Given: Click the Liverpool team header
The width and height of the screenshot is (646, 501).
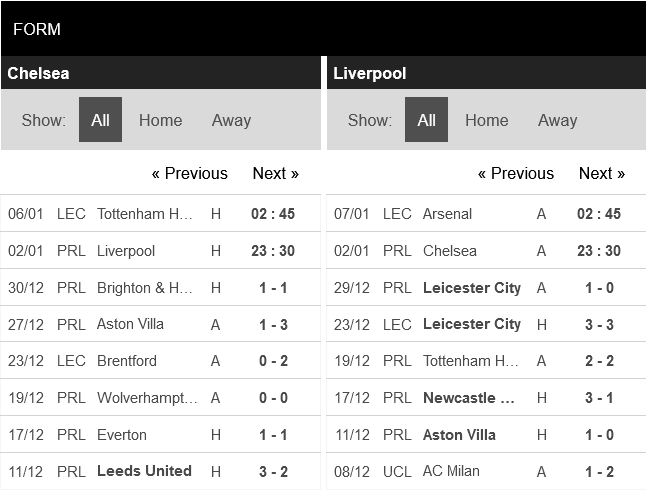Looking at the screenshot, I should (x=369, y=73).
